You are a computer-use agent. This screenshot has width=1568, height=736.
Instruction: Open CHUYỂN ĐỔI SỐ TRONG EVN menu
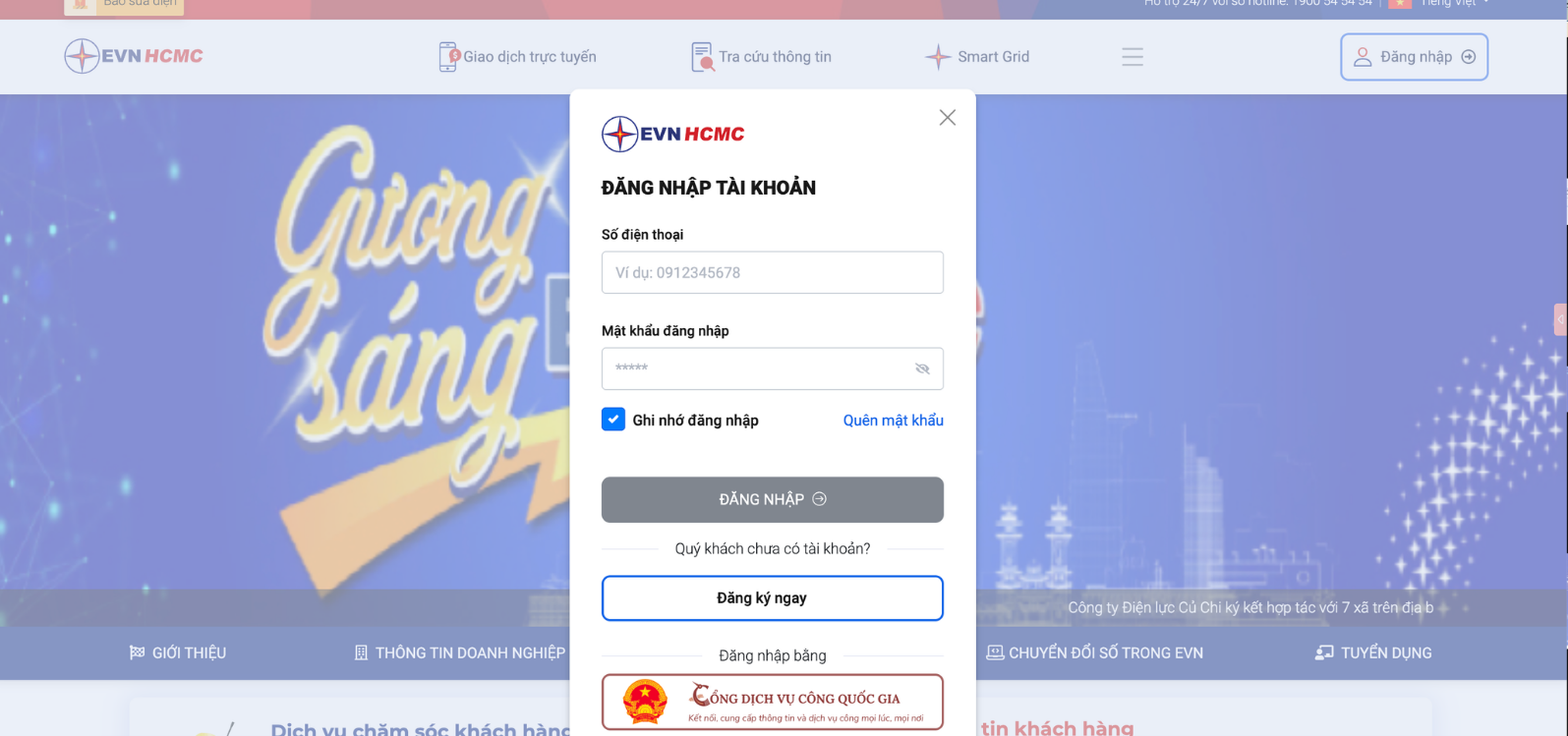click(1095, 652)
